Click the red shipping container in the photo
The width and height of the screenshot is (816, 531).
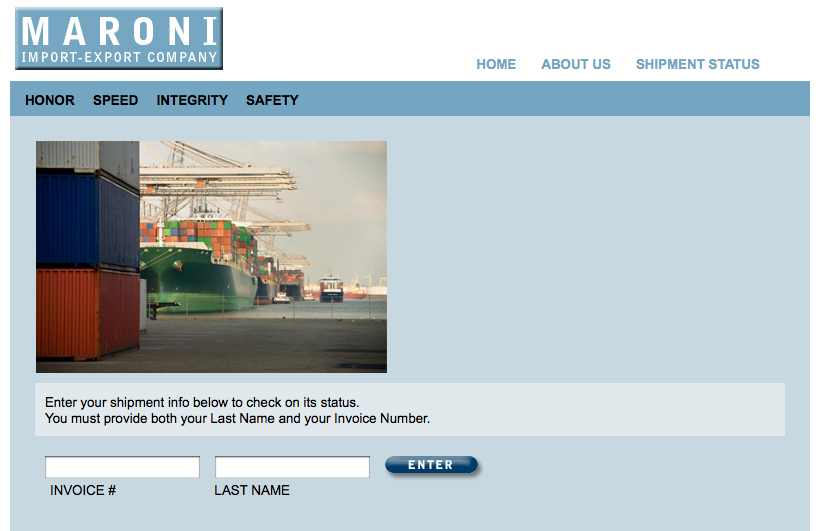pos(88,314)
